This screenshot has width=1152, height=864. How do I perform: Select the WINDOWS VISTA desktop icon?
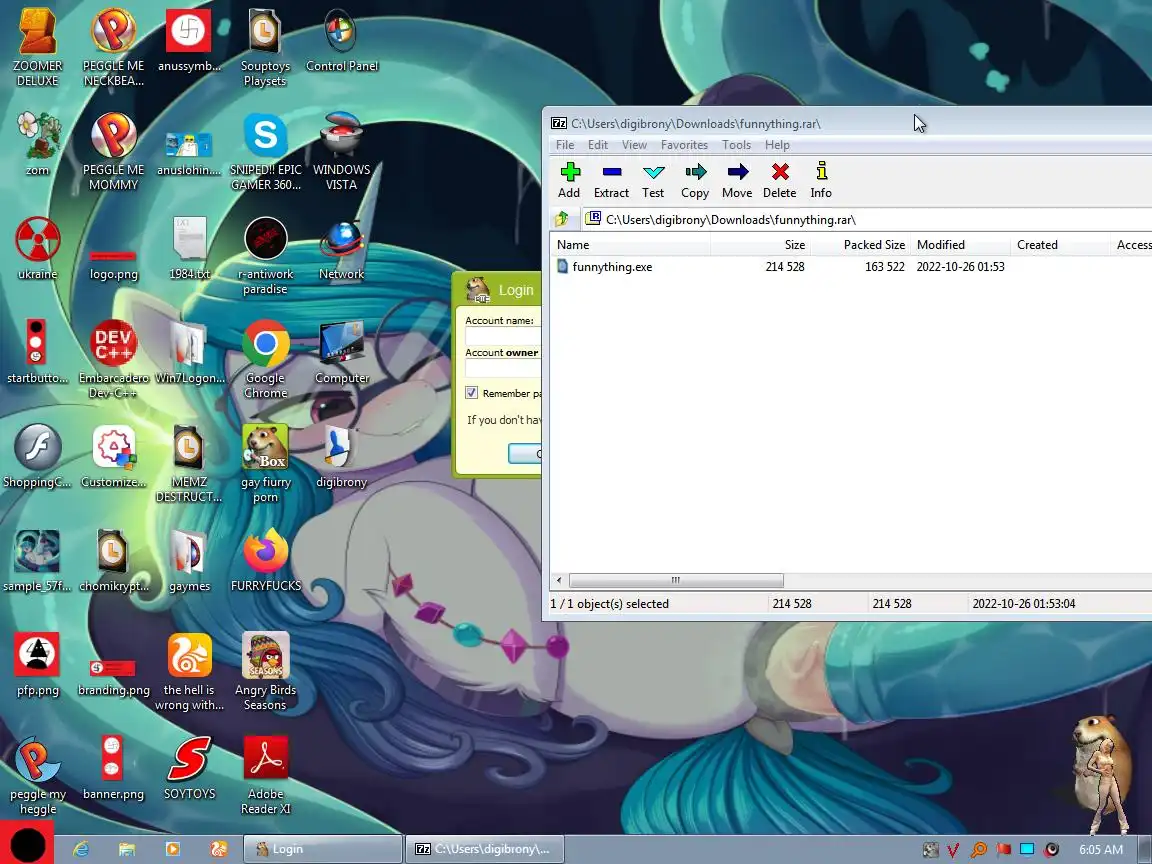pyautogui.click(x=342, y=152)
